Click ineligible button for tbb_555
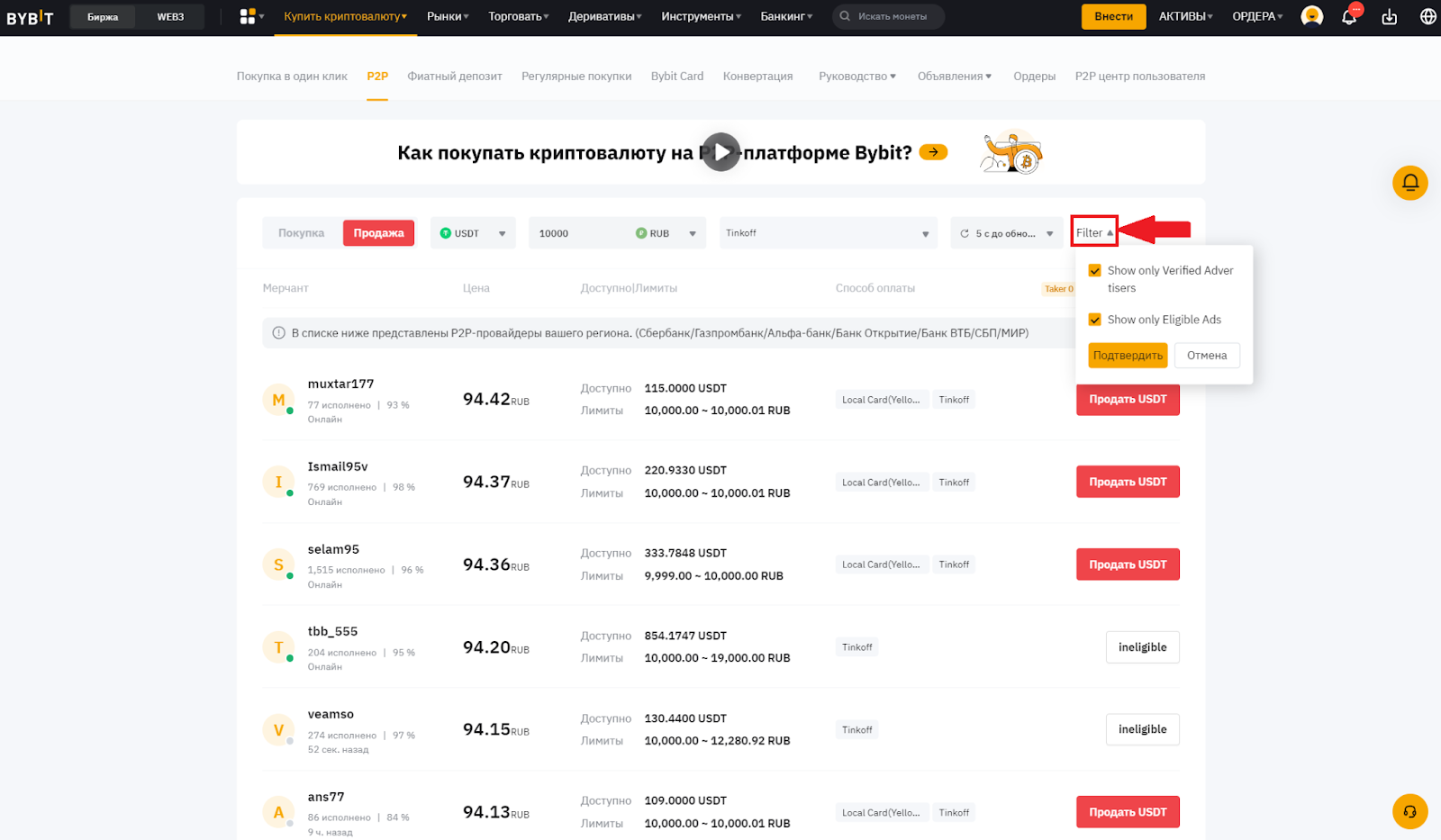Viewport: 1441px width, 840px height. [x=1142, y=647]
